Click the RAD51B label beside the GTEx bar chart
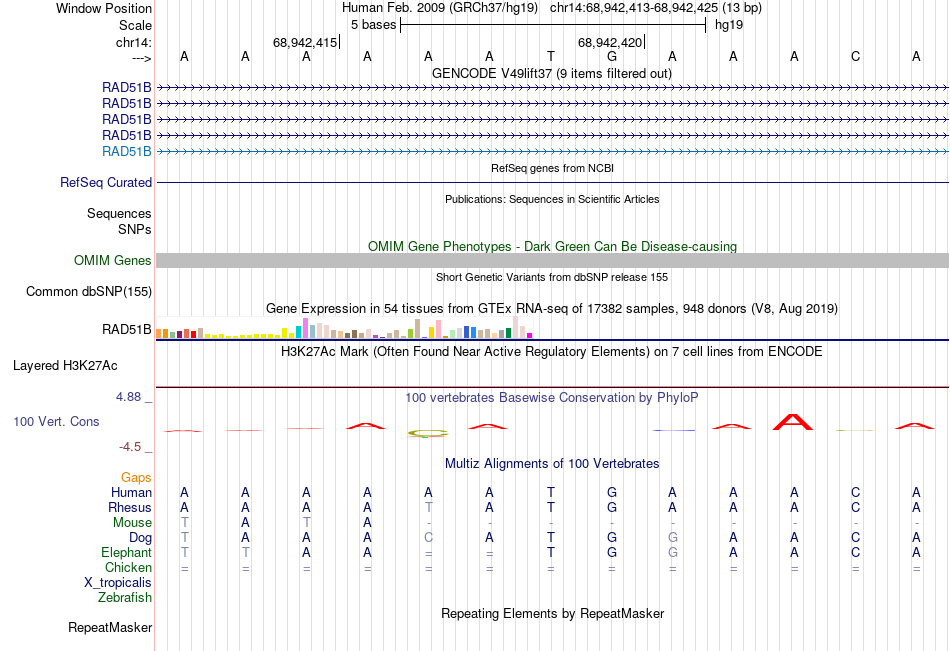The width and height of the screenshot is (950, 651). [x=127, y=329]
